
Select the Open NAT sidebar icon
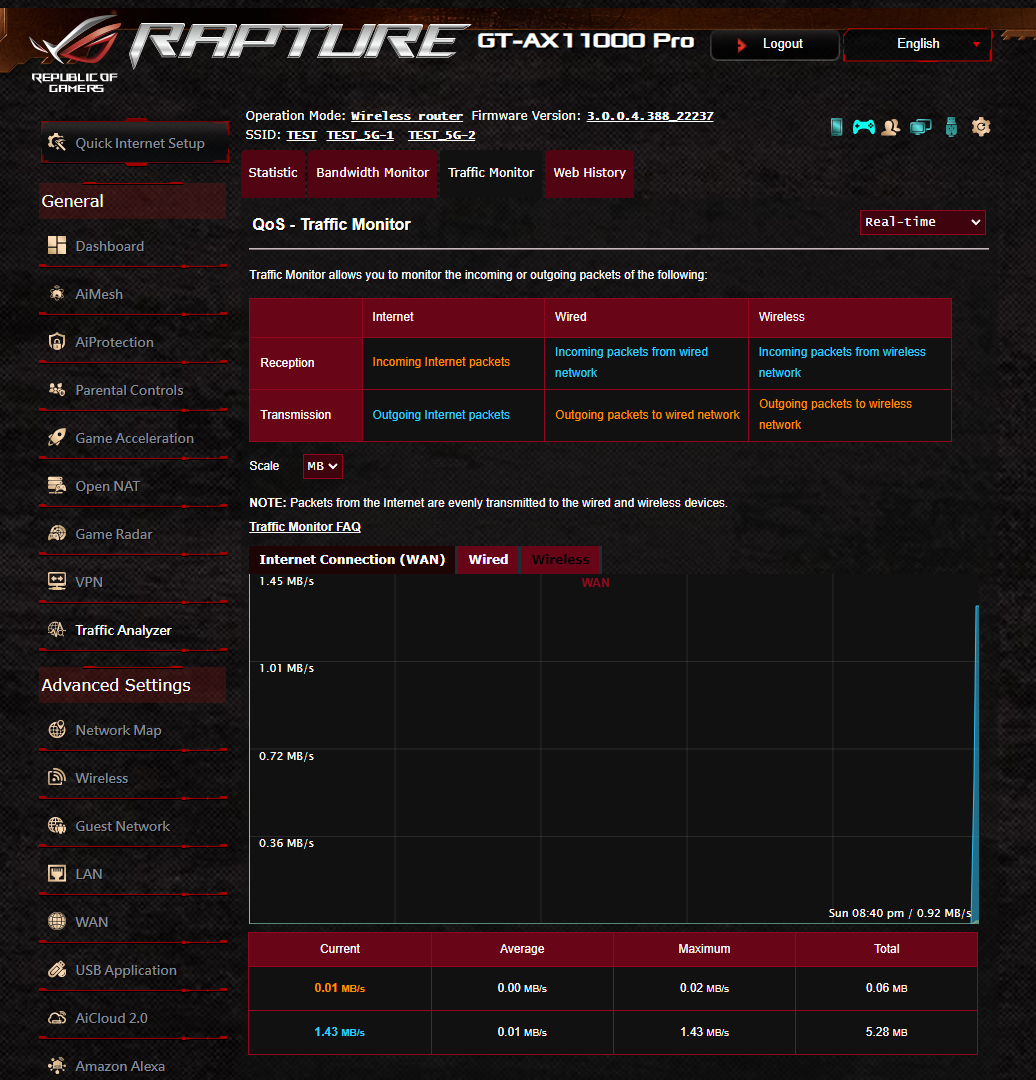[57, 486]
